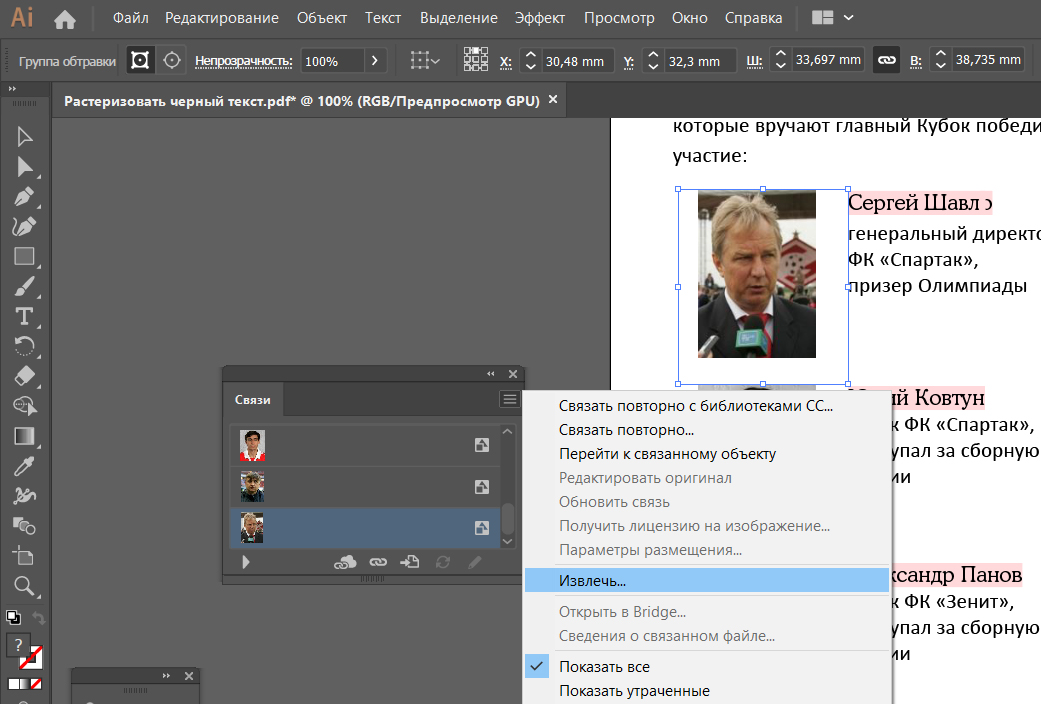Click the Home icon in top bar
Screen dimensions: 1041x704
65,18
